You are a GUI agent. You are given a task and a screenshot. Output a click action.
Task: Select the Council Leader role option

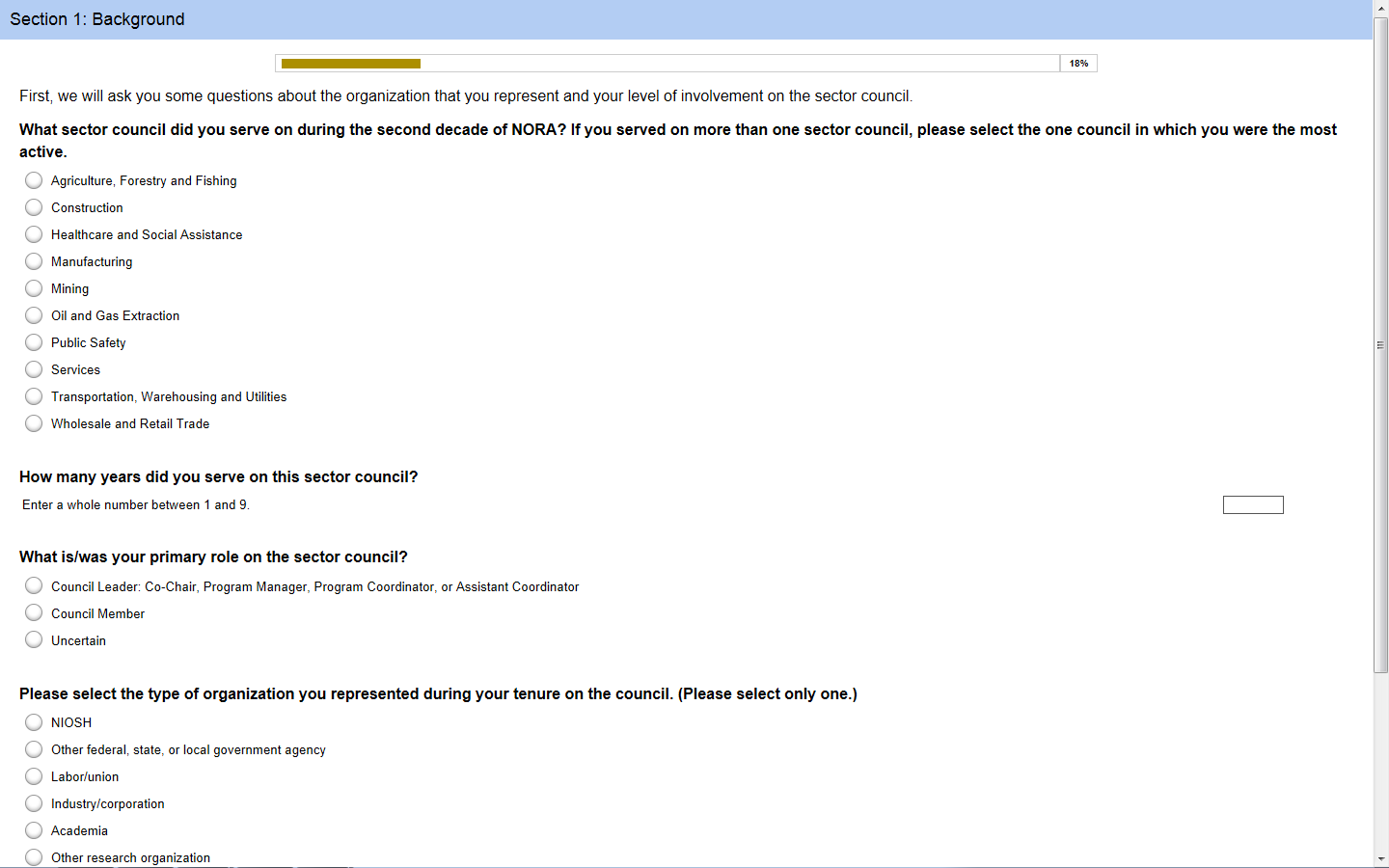(34, 585)
